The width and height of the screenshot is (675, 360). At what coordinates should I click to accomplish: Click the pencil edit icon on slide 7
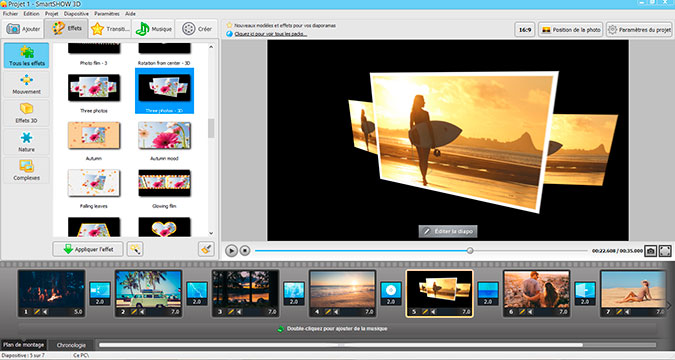619,312
